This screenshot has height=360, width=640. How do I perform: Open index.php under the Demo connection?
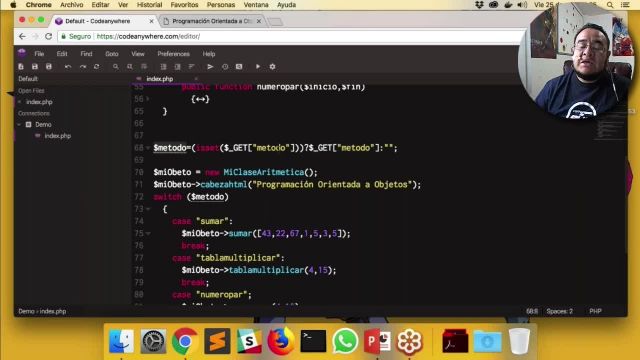(x=58, y=136)
